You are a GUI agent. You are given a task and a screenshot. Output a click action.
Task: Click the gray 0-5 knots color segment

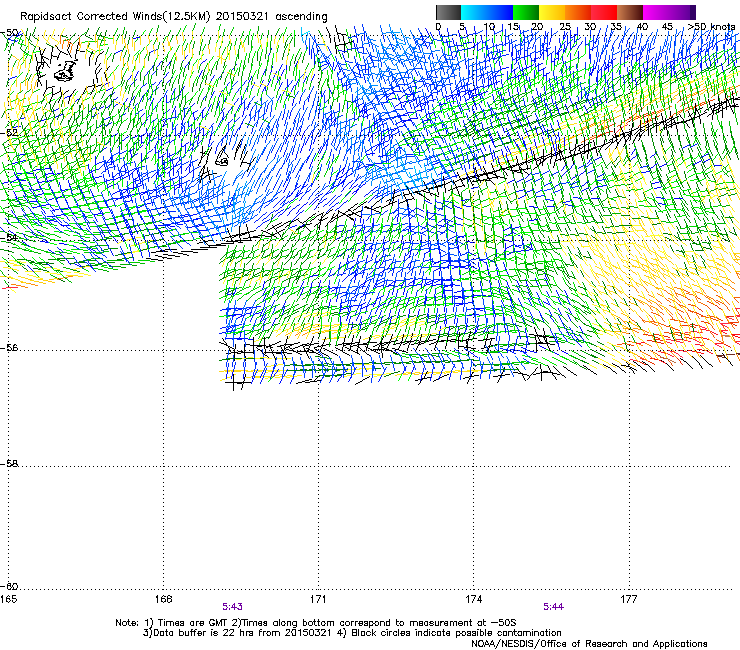448,12
